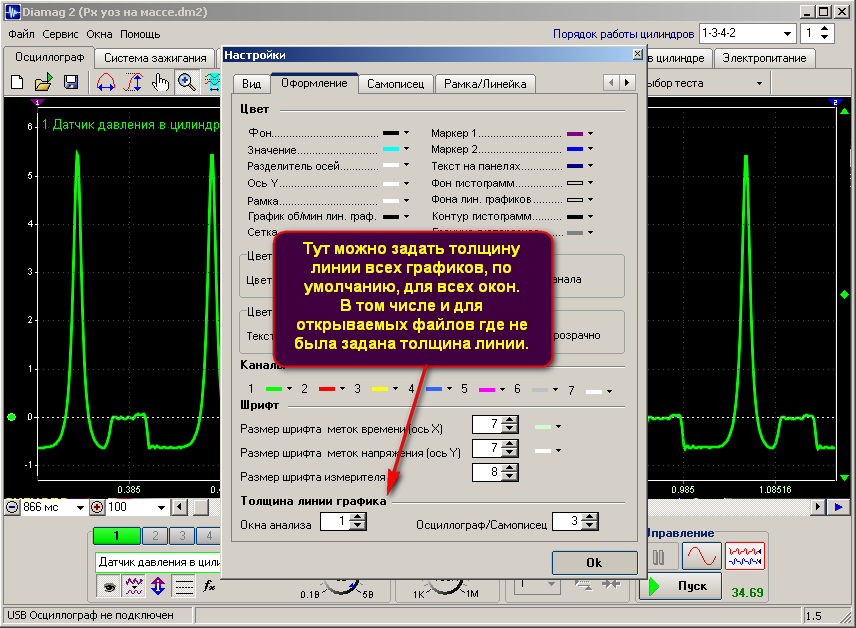Increase X-axis time label font size spinner

[x=510, y=420]
